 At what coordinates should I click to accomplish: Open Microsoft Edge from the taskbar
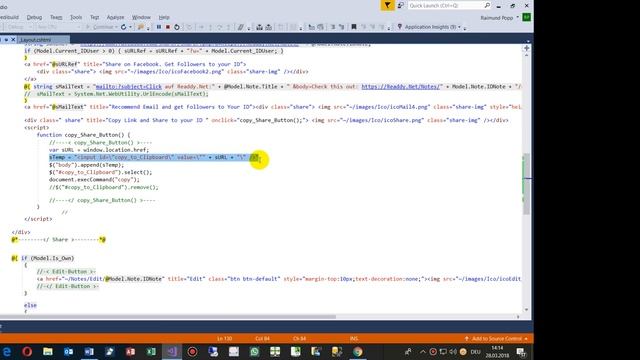(7, 351)
